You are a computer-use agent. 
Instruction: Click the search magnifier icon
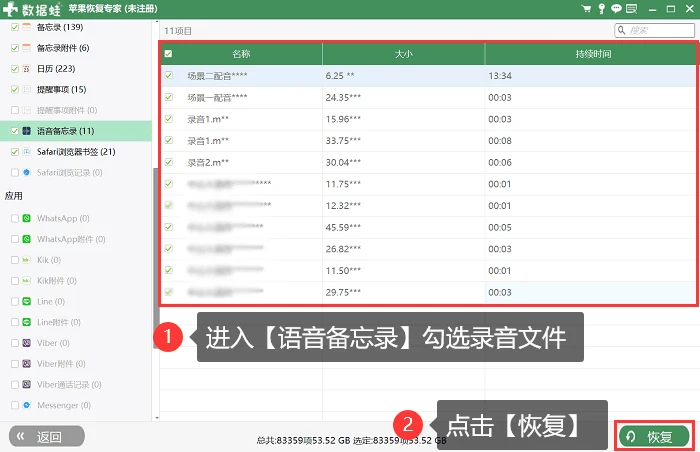pos(621,30)
